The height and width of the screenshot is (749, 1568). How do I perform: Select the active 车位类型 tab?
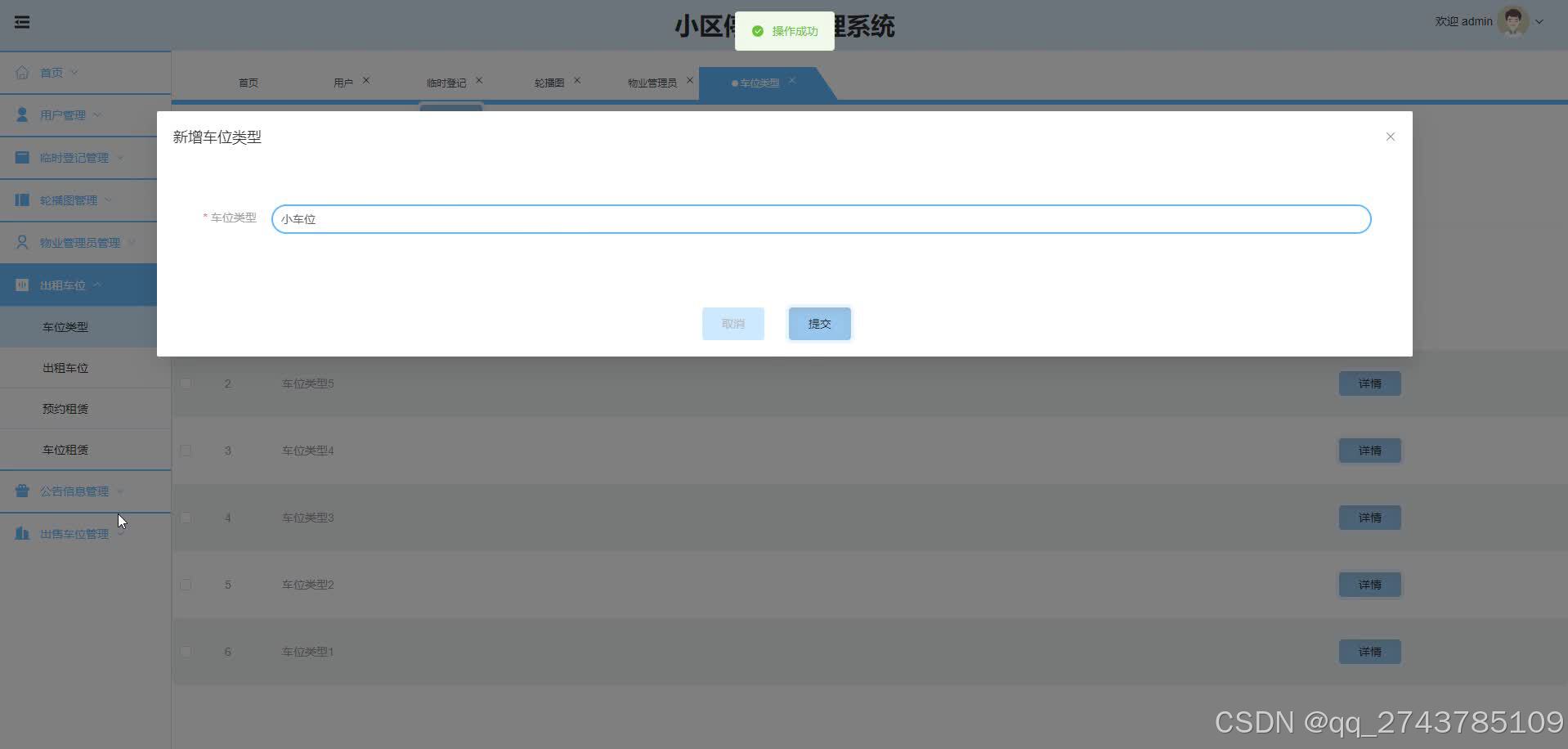759,83
